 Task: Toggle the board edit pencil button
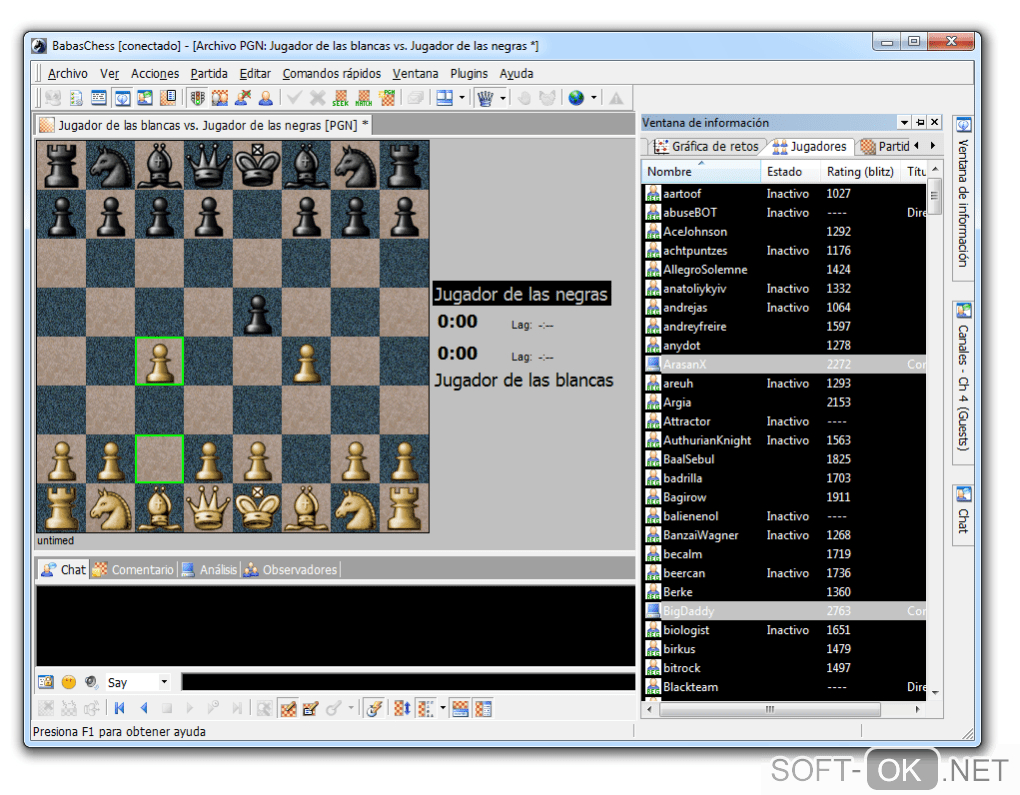pos(288,708)
